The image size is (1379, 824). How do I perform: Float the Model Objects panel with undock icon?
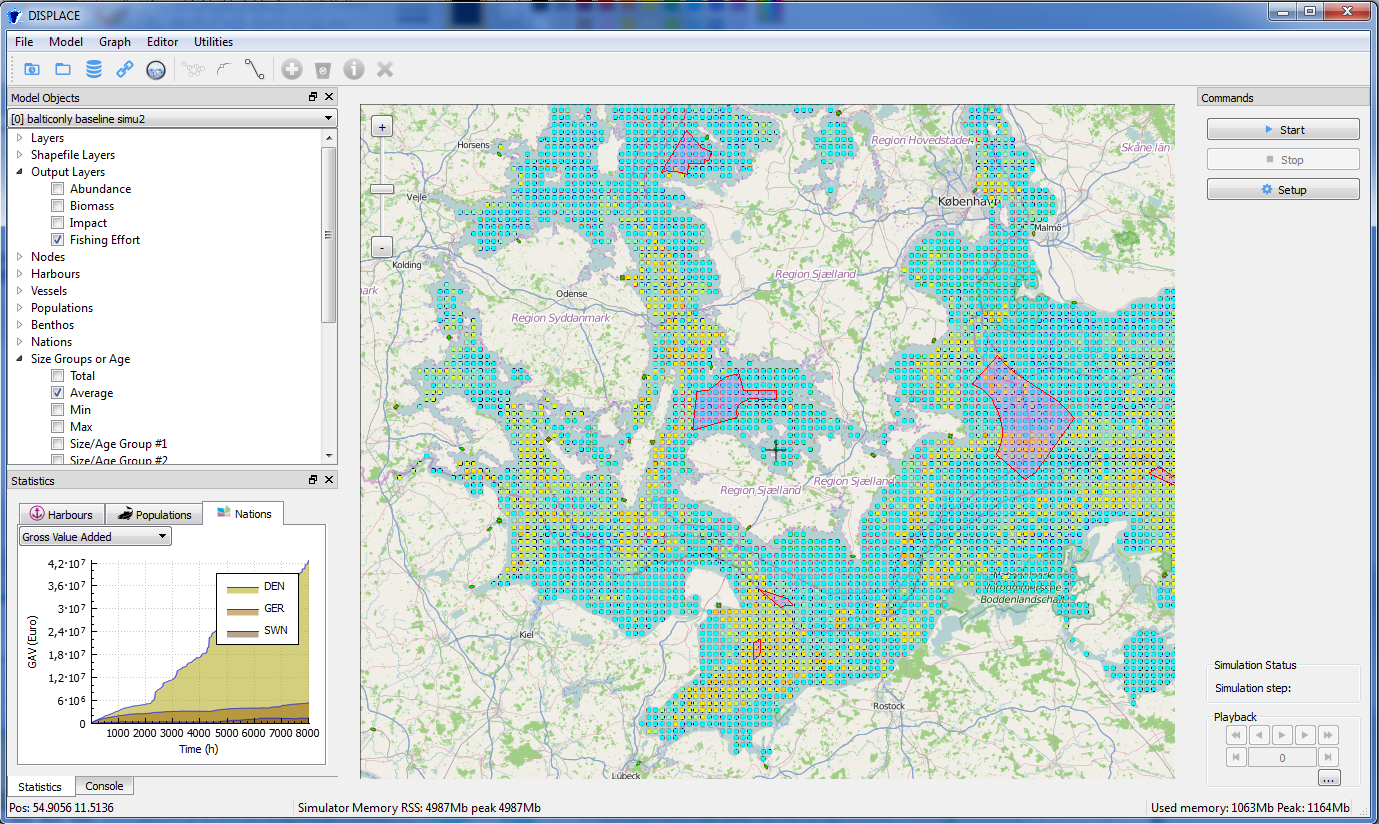[313, 97]
